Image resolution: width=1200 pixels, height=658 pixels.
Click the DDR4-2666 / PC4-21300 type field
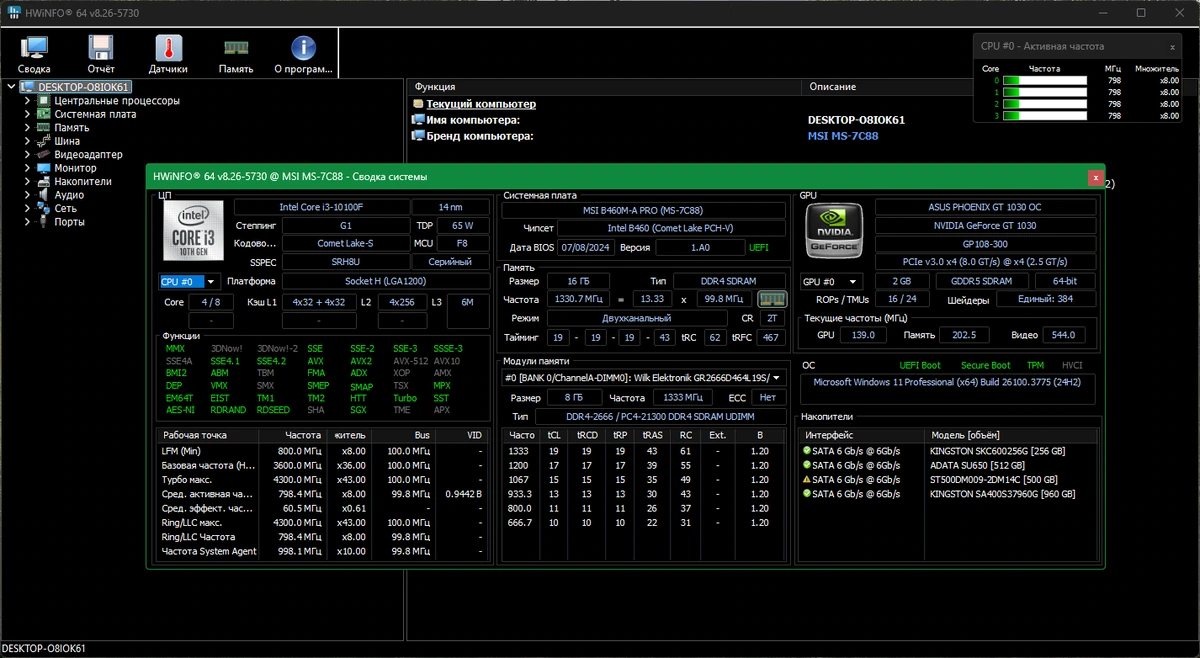click(x=660, y=416)
